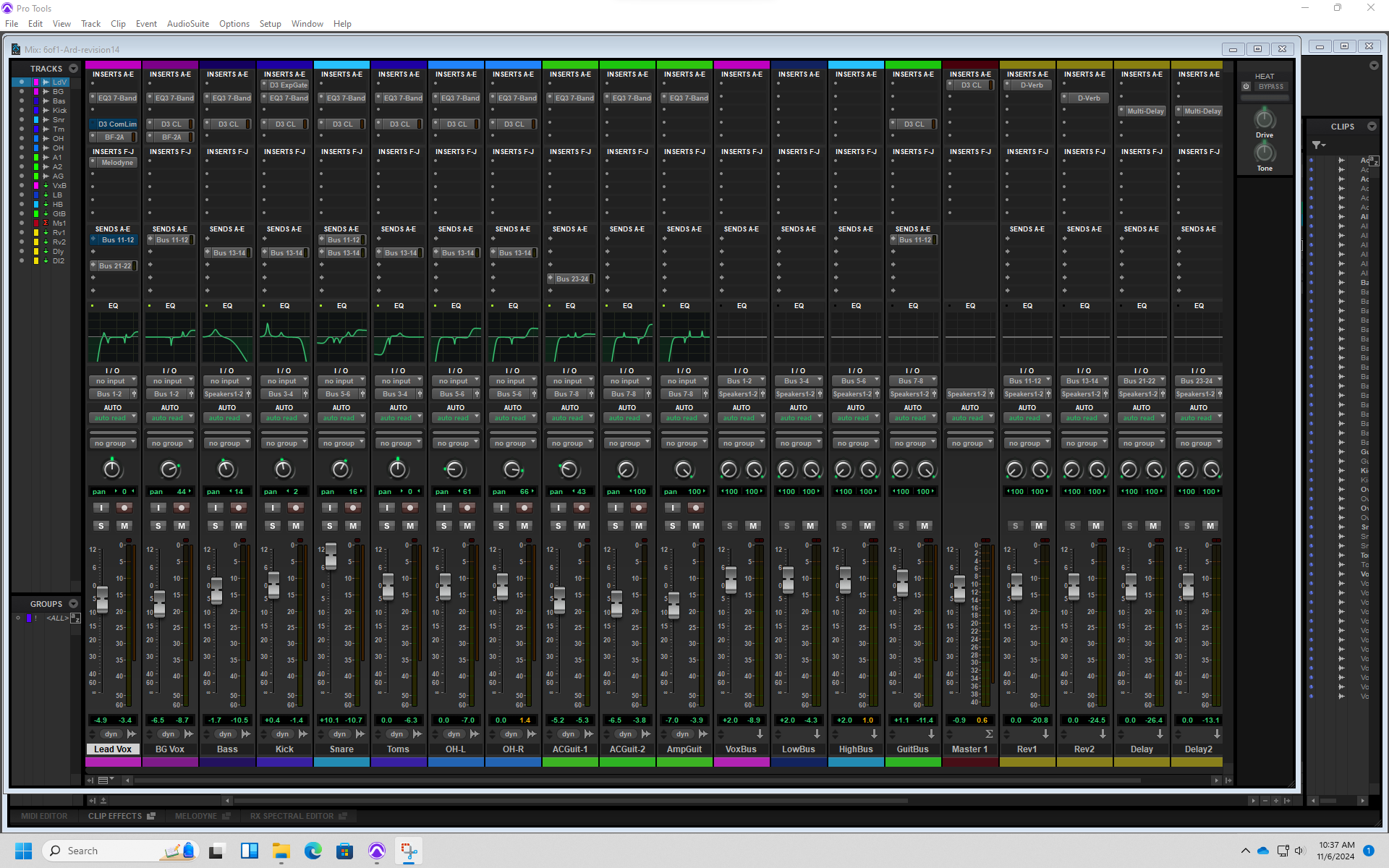This screenshot has width=1389, height=868.
Task: Open the AudioSuite menu
Action: (x=187, y=24)
